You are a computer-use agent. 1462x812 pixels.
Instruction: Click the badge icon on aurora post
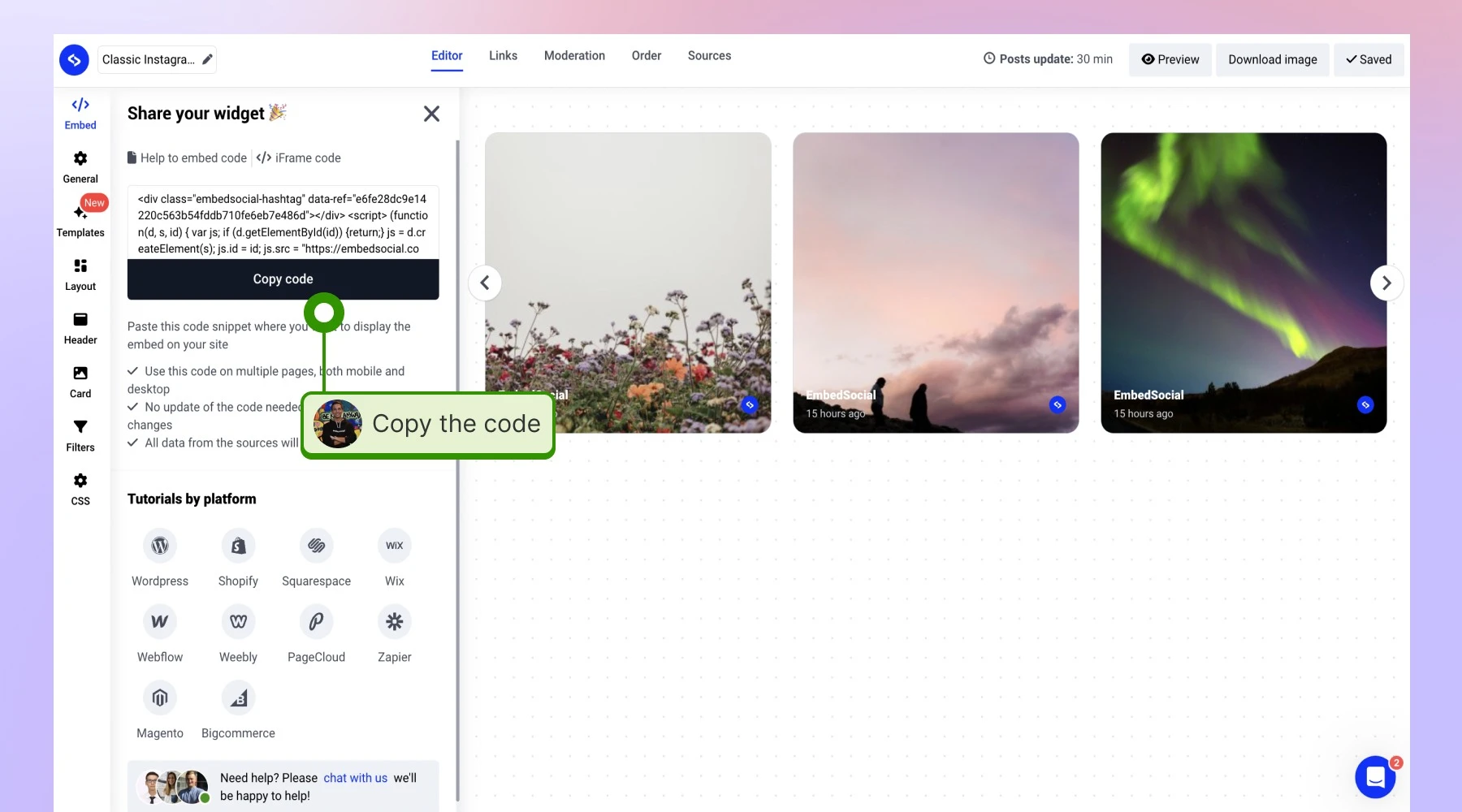point(1365,404)
